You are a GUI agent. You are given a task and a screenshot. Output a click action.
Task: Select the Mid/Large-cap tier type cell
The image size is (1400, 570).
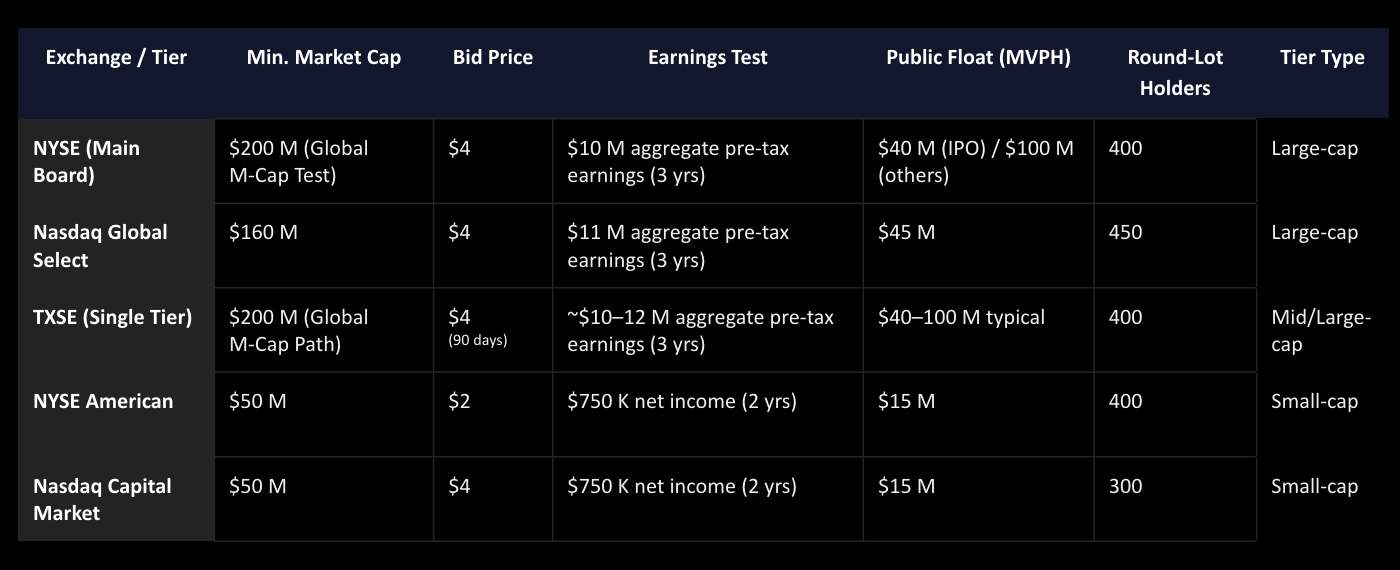pyautogui.click(x=1320, y=330)
